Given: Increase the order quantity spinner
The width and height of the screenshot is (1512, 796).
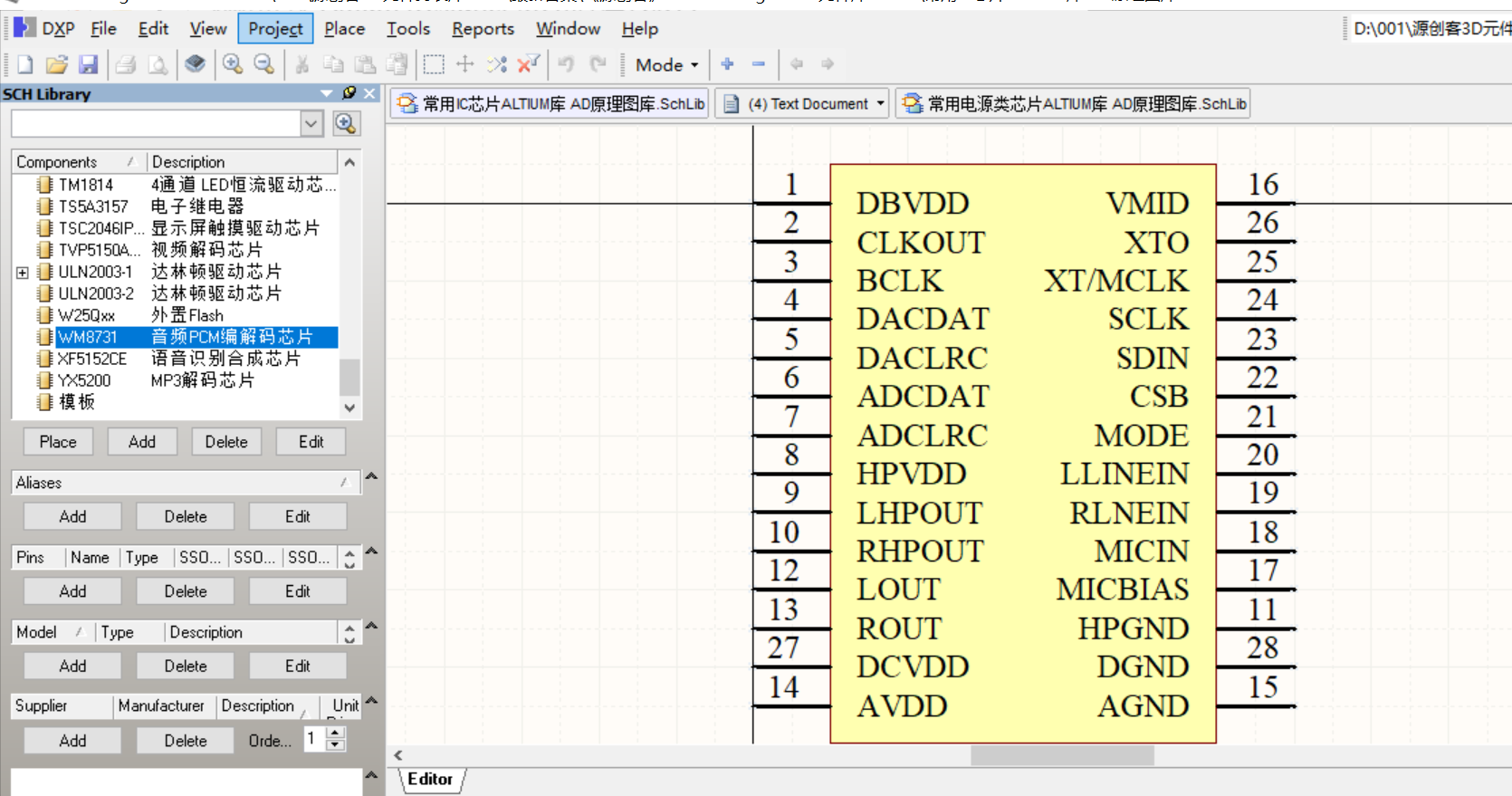Looking at the screenshot, I should tap(336, 734).
